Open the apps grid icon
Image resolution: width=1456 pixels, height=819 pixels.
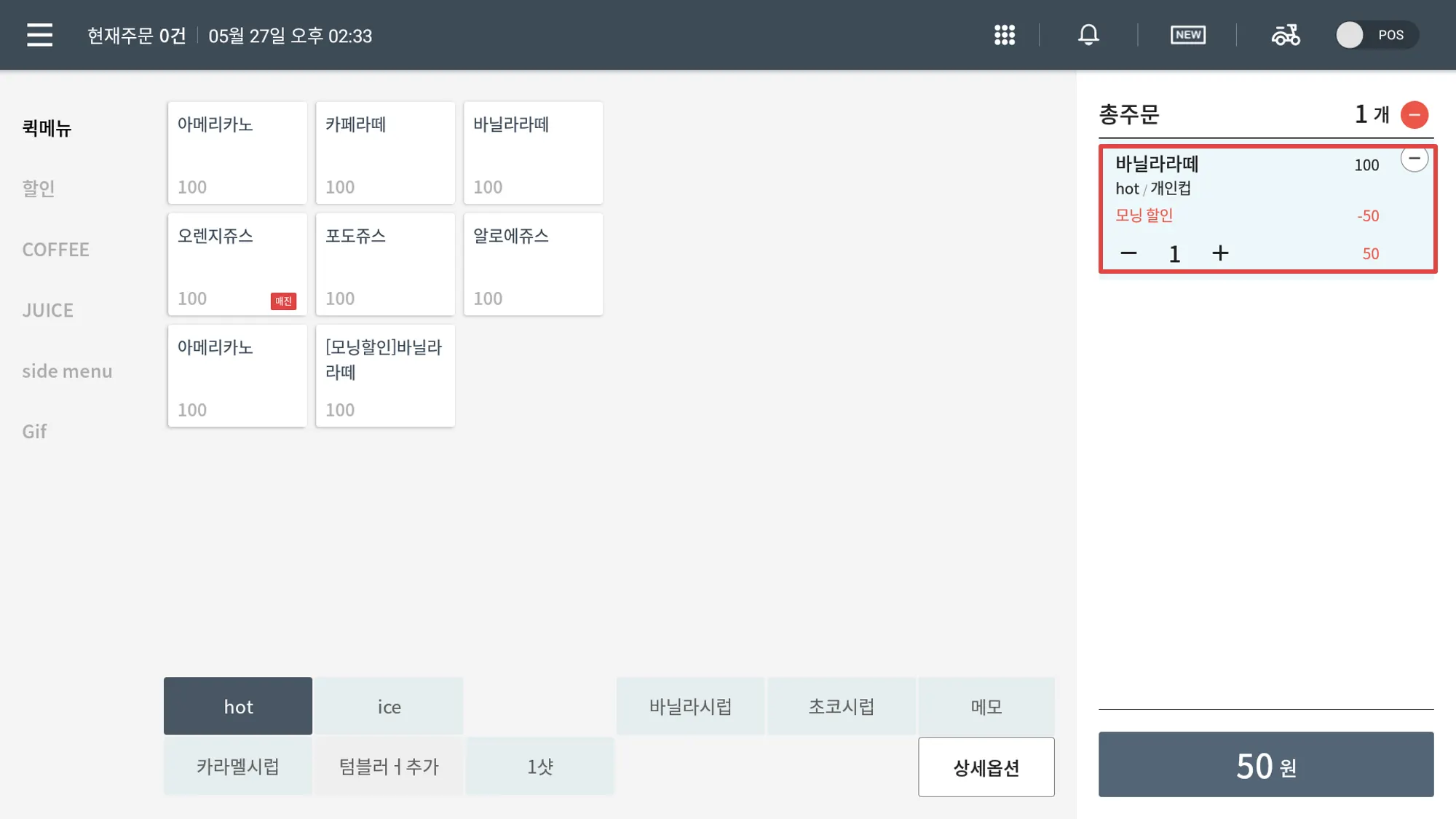1005,35
